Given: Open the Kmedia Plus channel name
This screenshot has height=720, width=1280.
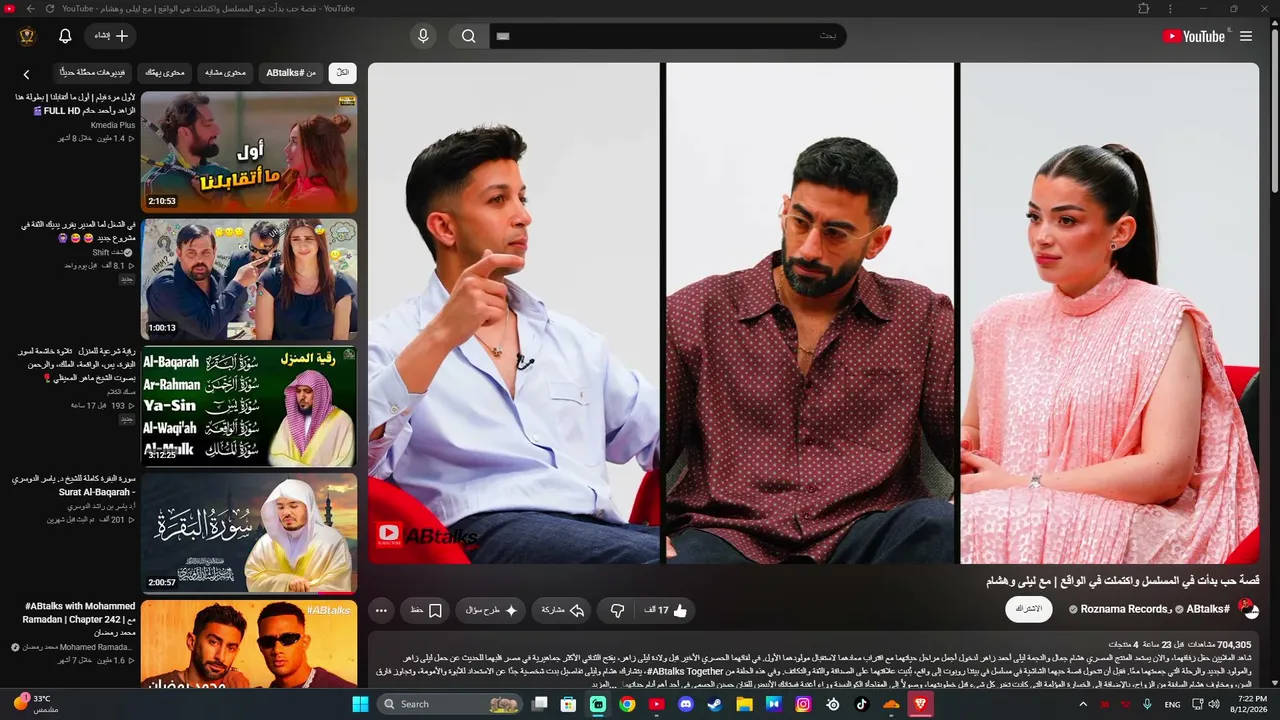Looking at the screenshot, I should [x=113, y=125].
